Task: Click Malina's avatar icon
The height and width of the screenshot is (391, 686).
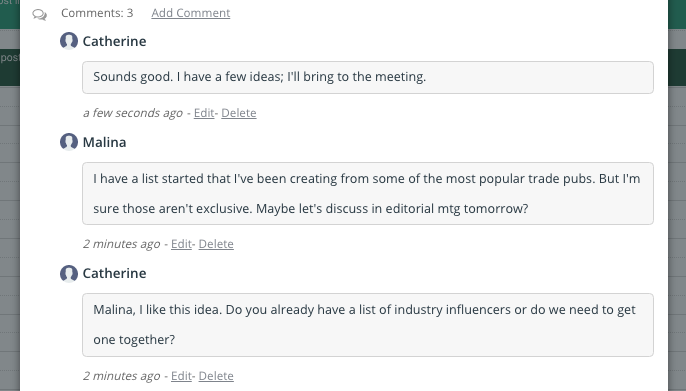Action: pos(69,142)
